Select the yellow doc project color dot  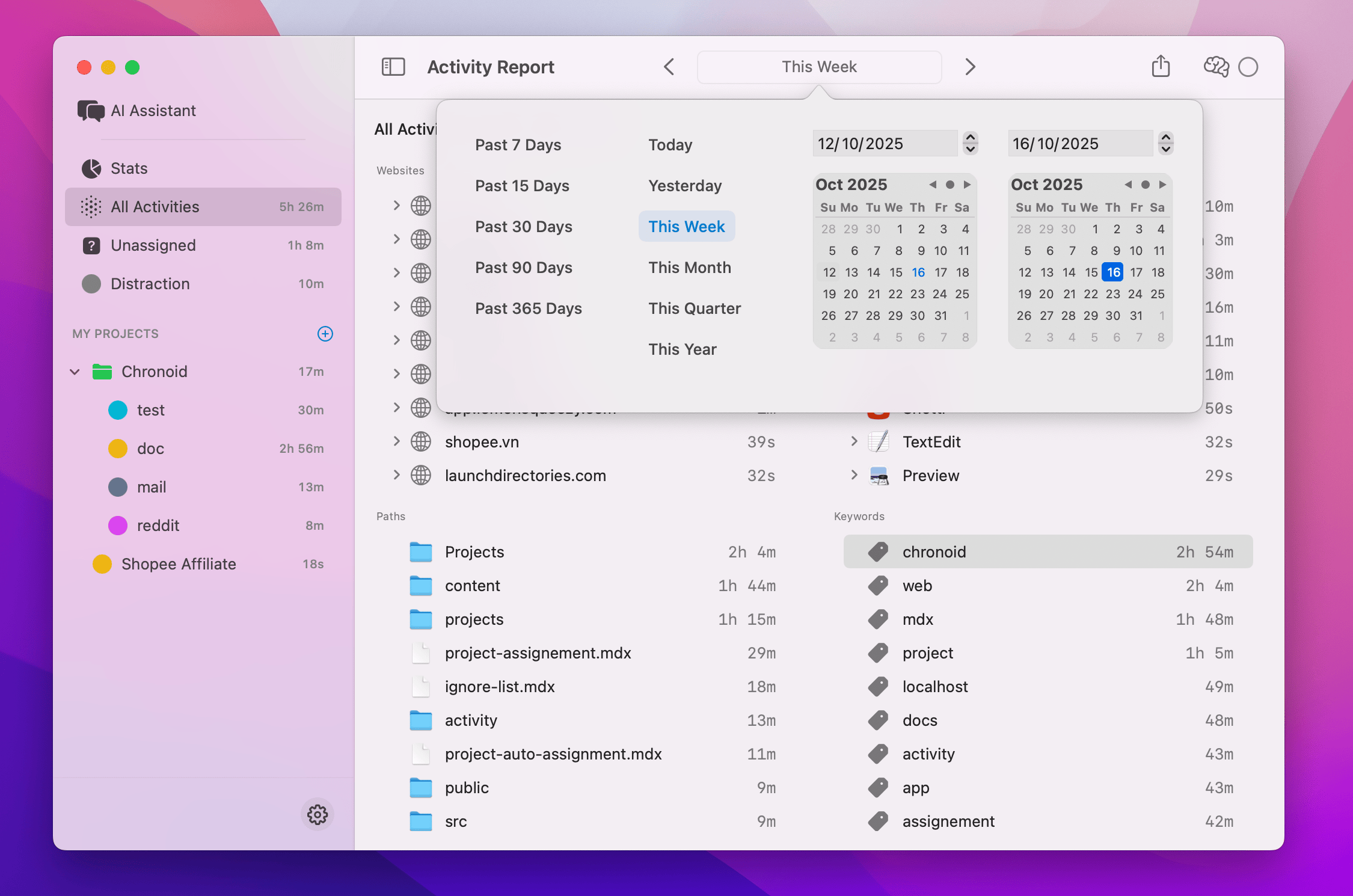tap(118, 449)
